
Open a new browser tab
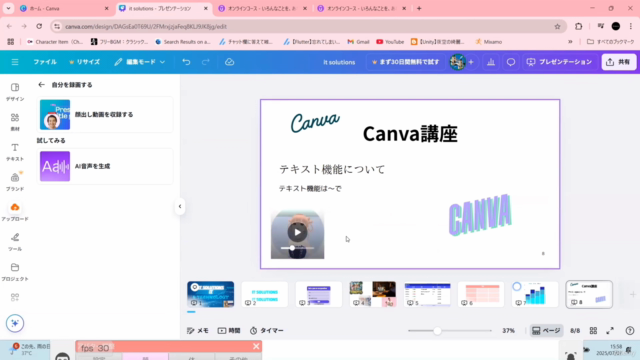(419, 8)
